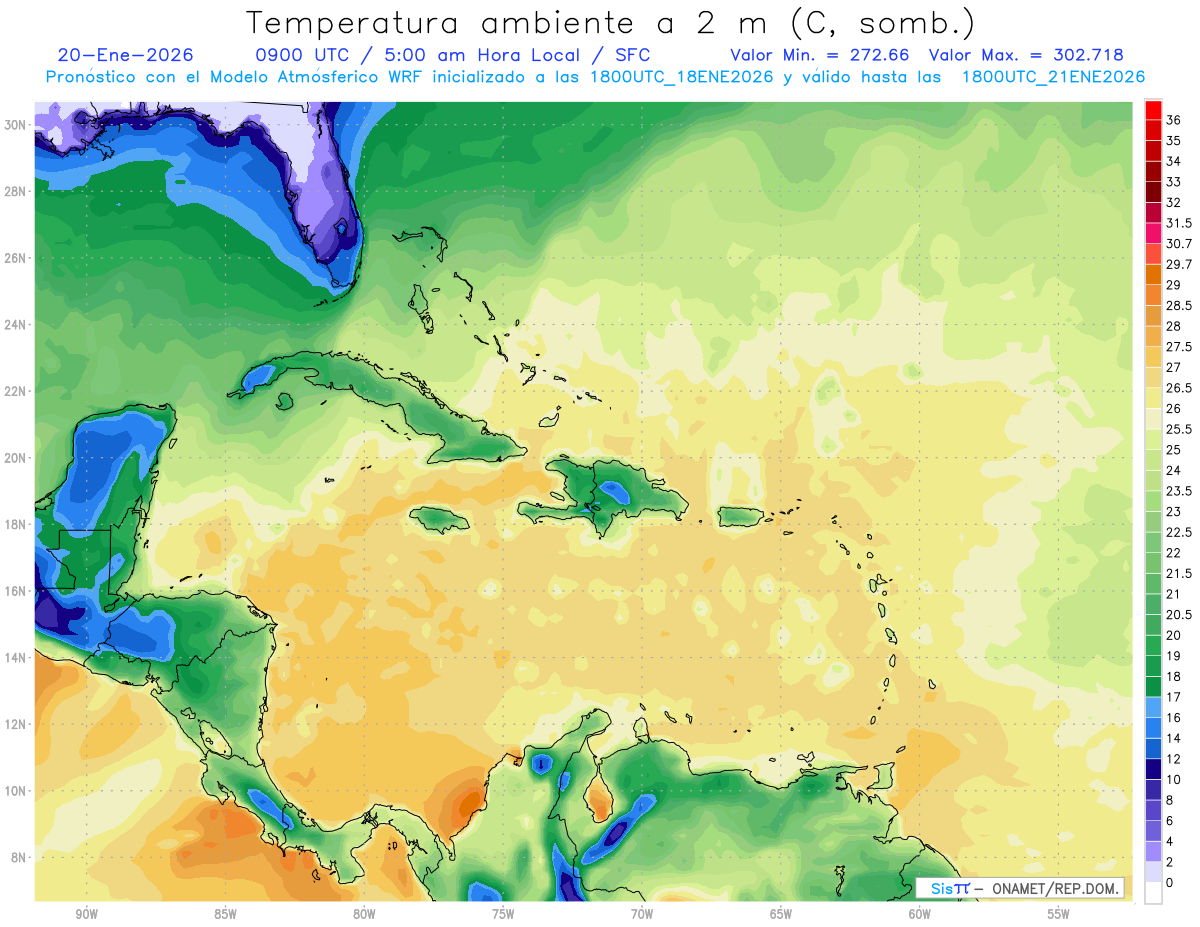Click the valid-until time '1800UTC_21ENE2026'
The image size is (1200, 927).
(x=1053, y=77)
